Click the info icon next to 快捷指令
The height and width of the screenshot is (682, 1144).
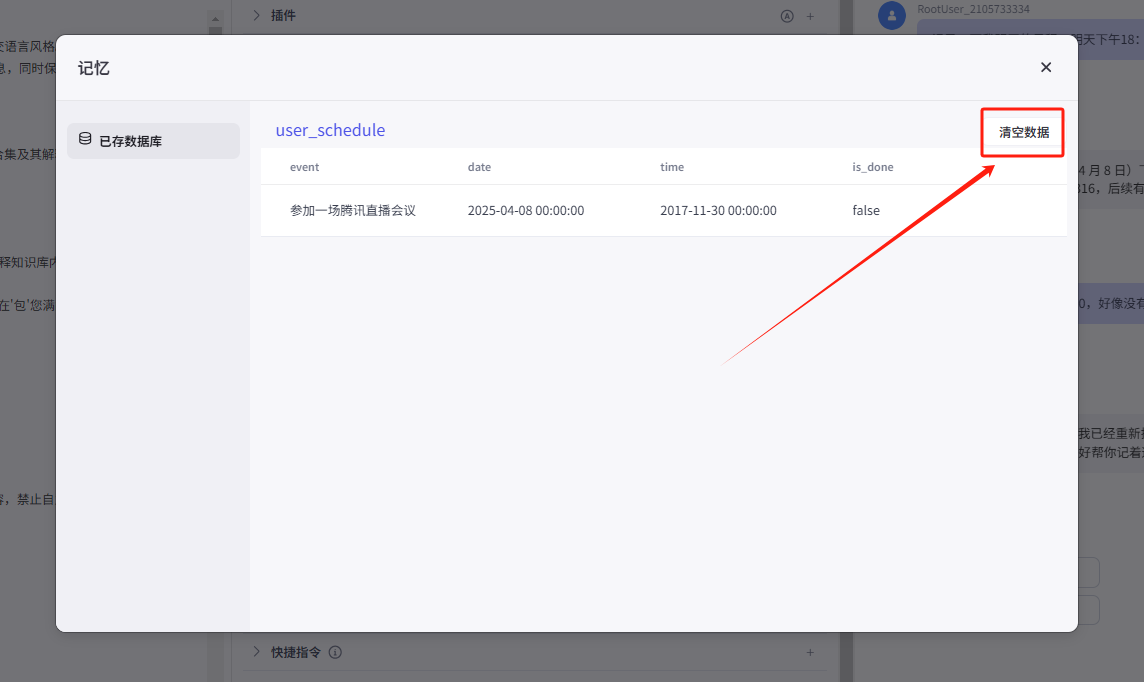335,652
